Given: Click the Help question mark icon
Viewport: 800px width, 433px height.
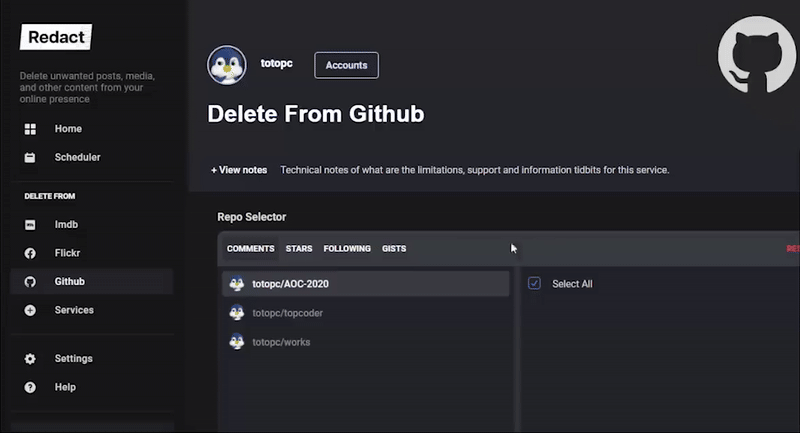Looking at the screenshot, I should pos(30,387).
